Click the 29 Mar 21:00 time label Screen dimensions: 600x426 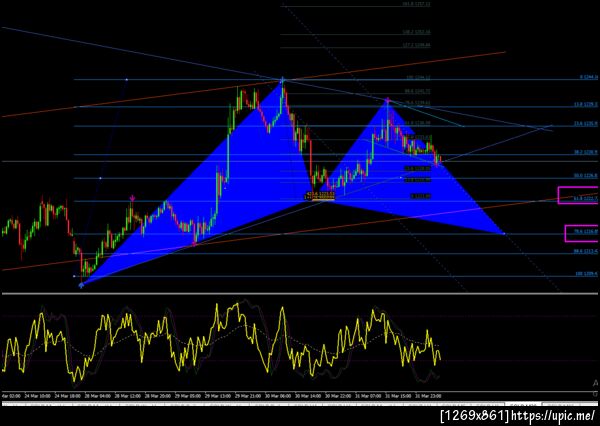(248, 396)
